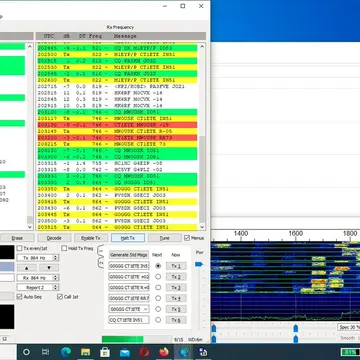Open Cortana circle on the taskbar
The height and width of the screenshot is (360, 360).
(x=26, y=352)
